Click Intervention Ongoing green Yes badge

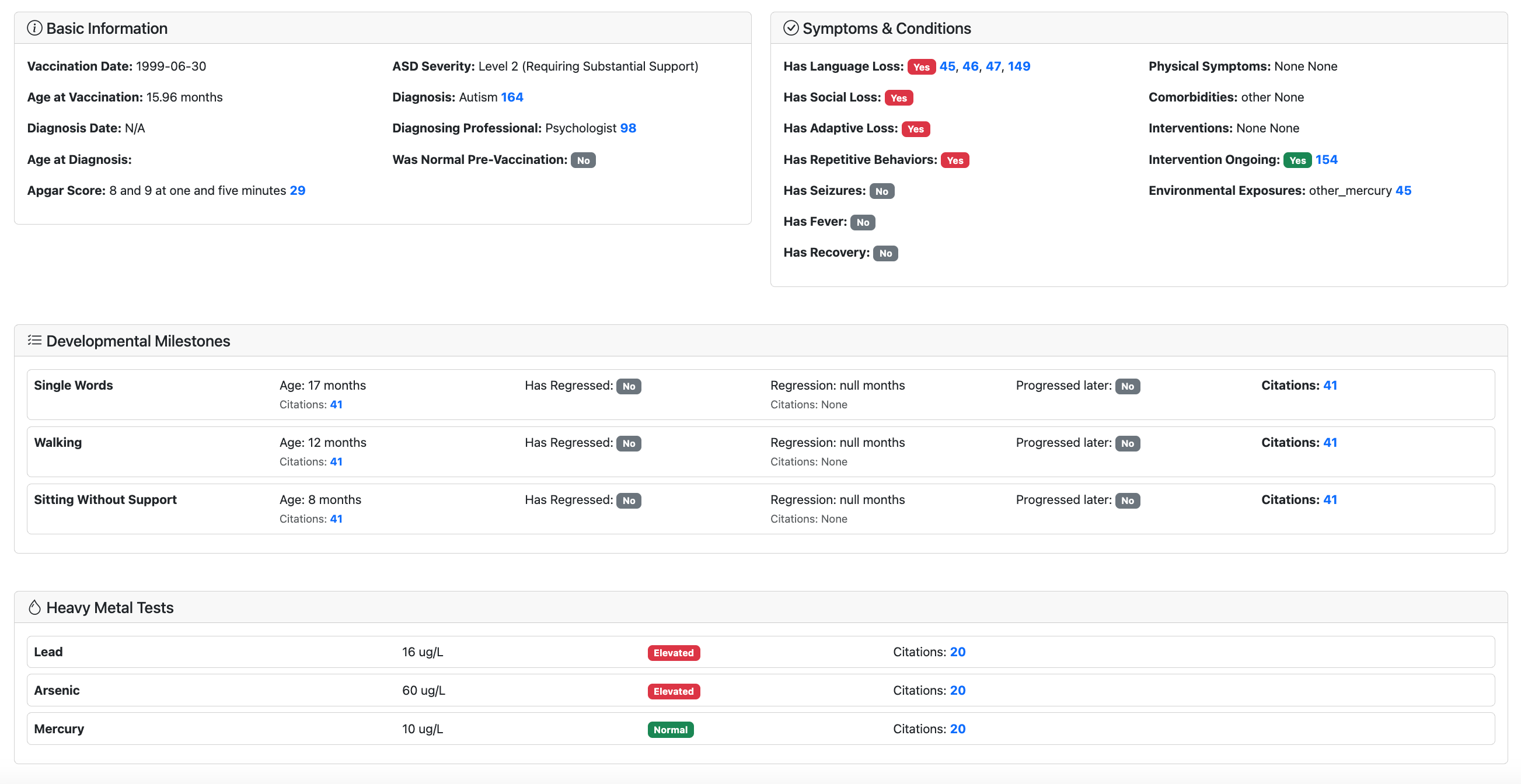pos(1297,160)
